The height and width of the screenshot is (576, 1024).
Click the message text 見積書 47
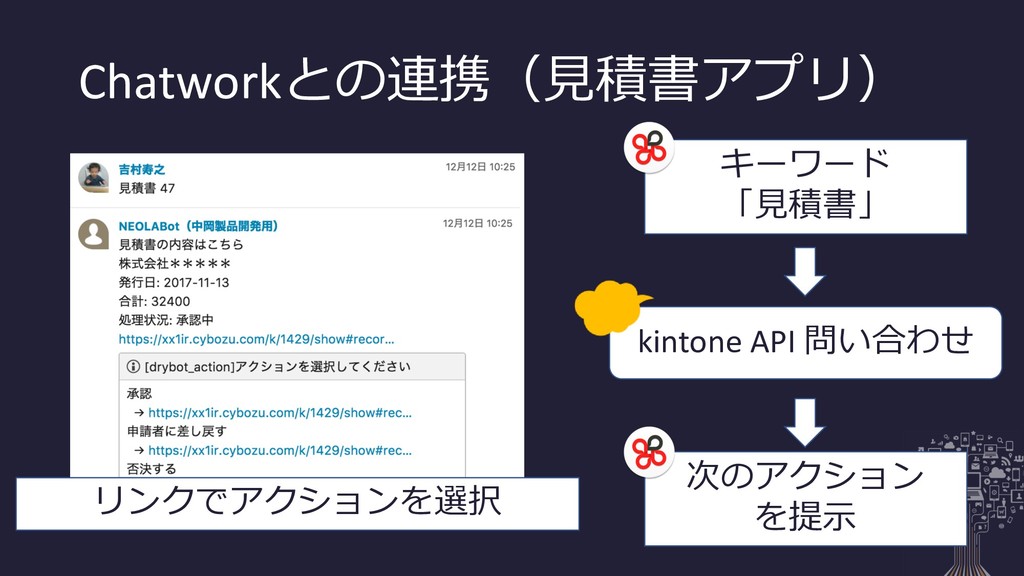click(x=147, y=188)
